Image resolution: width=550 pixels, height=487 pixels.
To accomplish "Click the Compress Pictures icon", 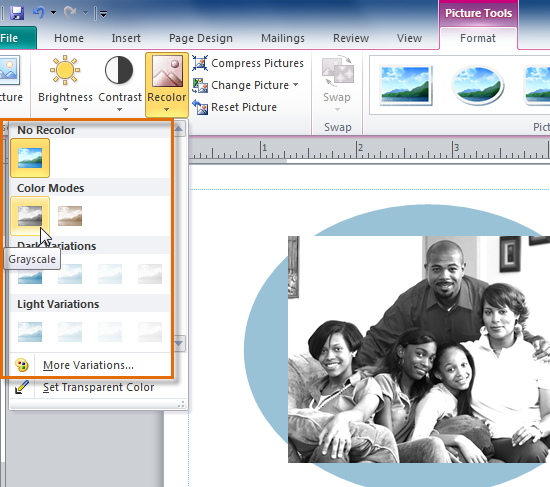I will pyautogui.click(x=200, y=63).
